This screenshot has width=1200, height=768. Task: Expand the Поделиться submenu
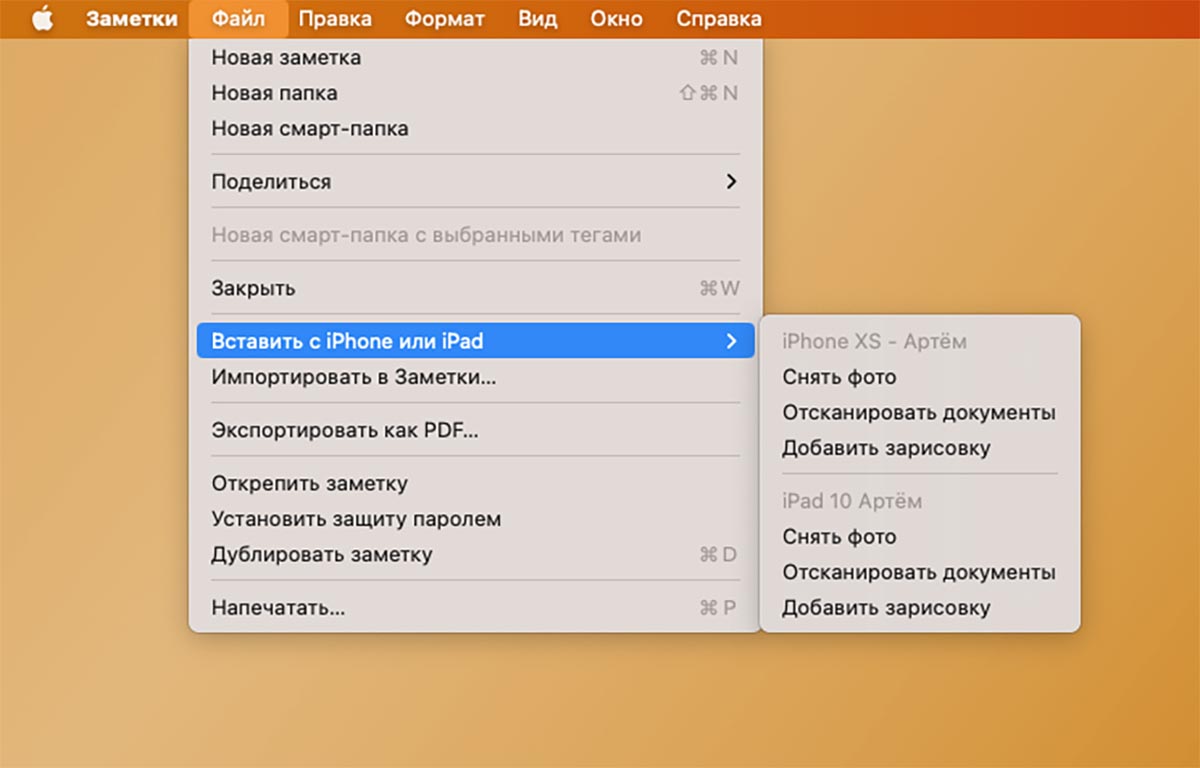475,182
